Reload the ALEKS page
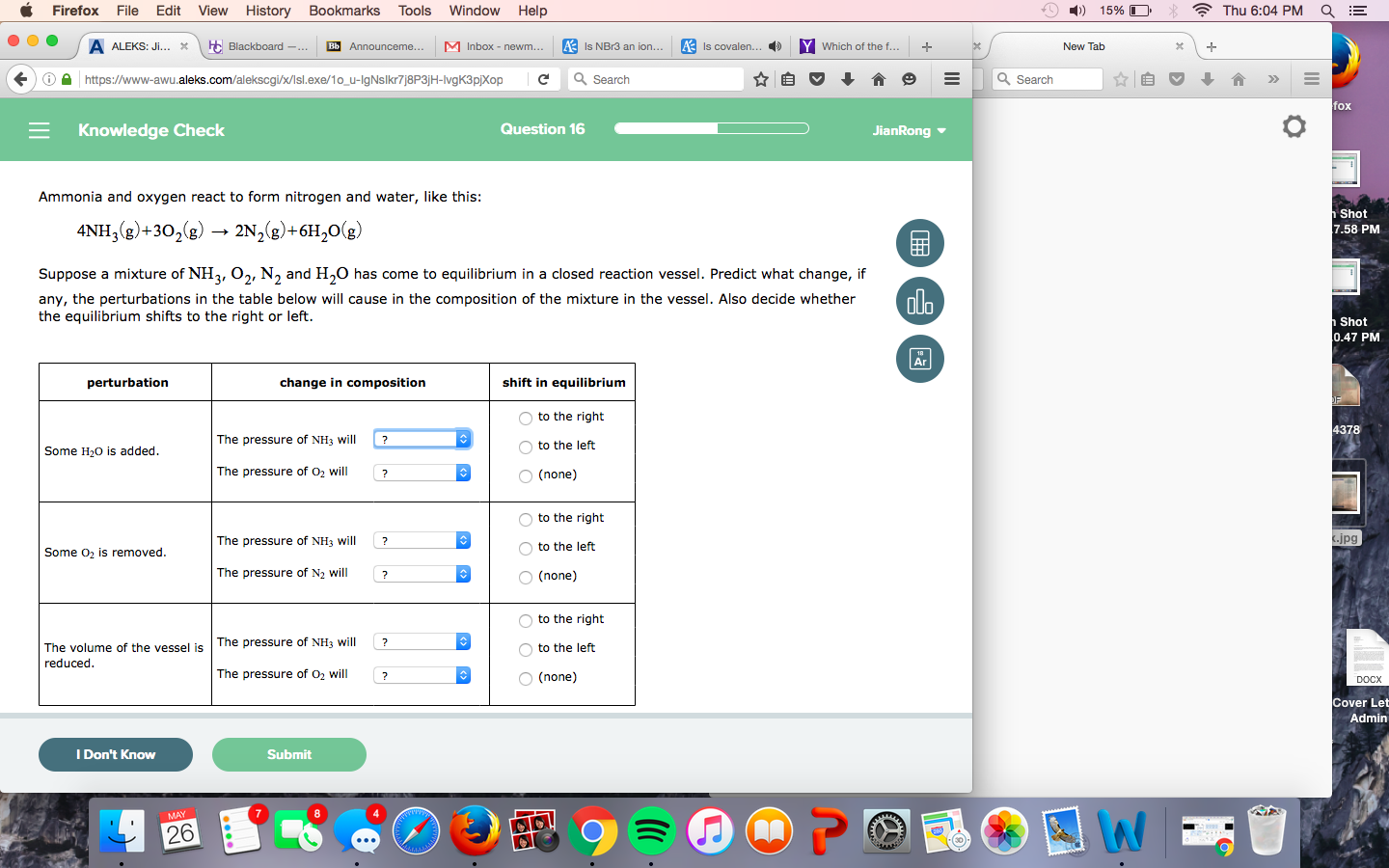Screen dimensions: 1389x868 543,79
